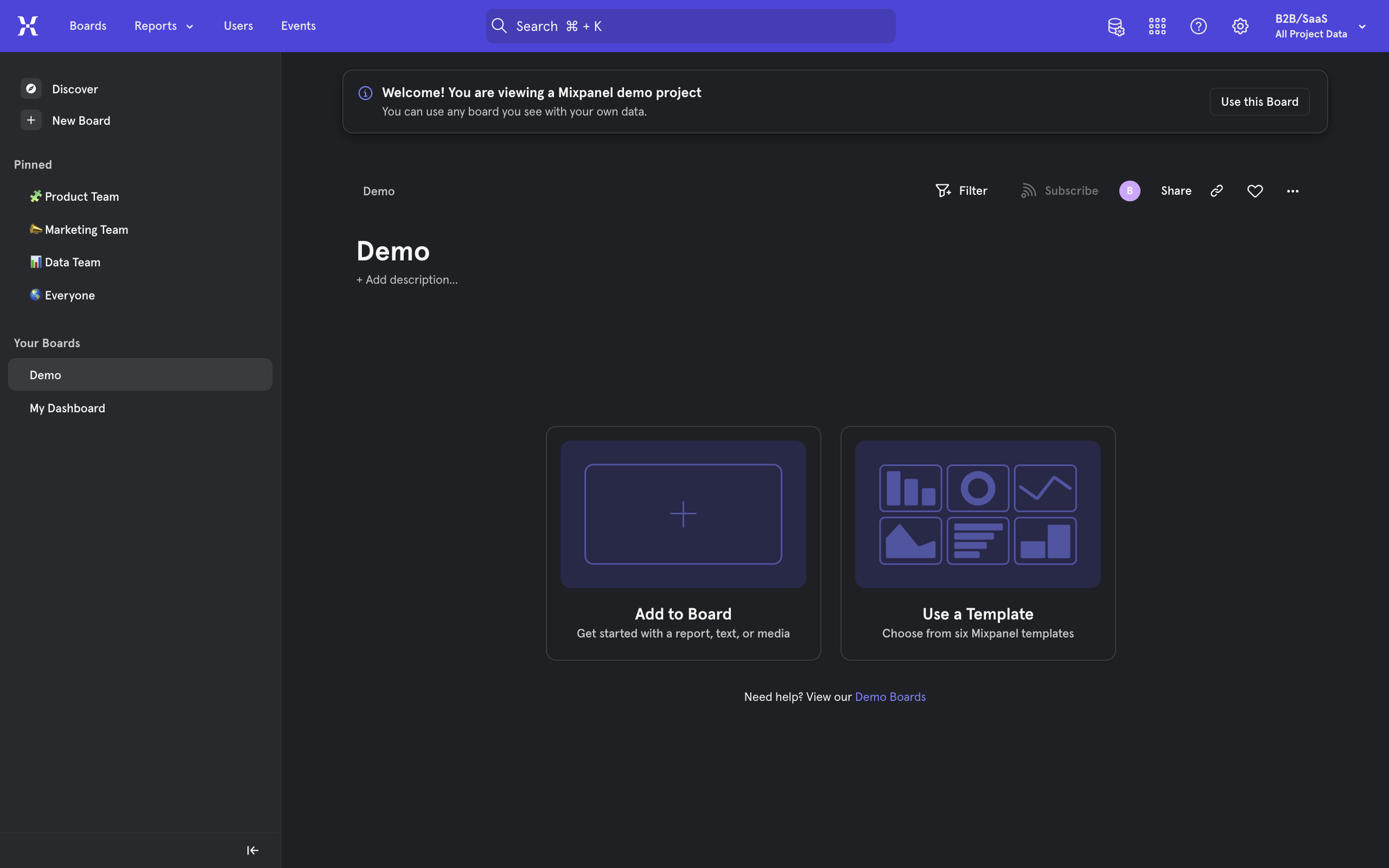Focus the Search input field
The width and height of the screenshot is (1389, 868).
click(x=691, y=26)
